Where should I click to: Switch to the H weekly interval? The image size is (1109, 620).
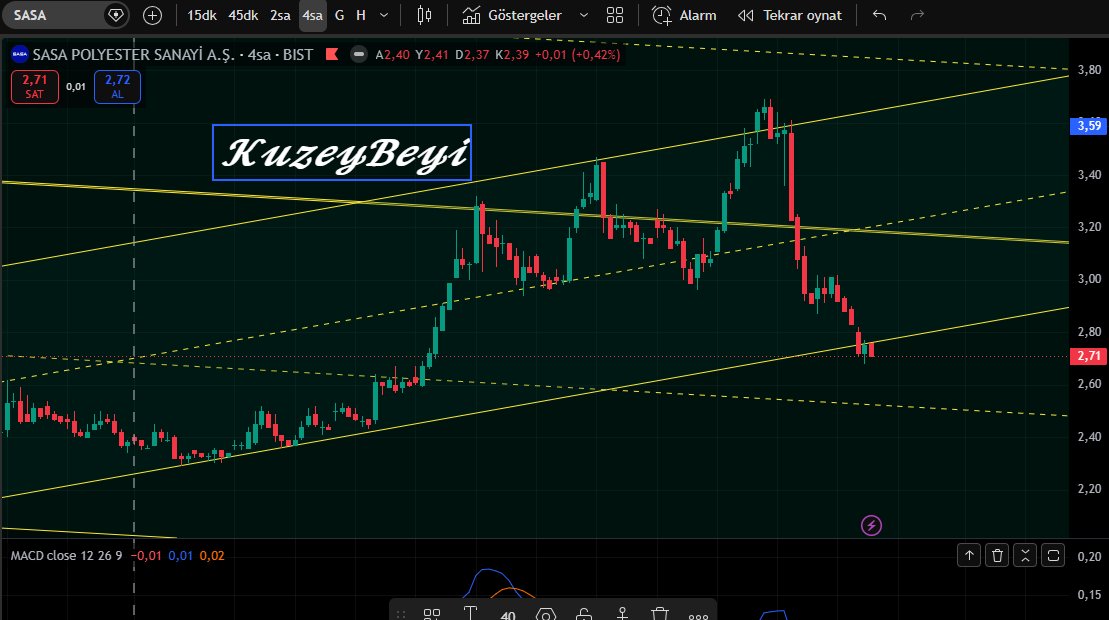point(361,15)
